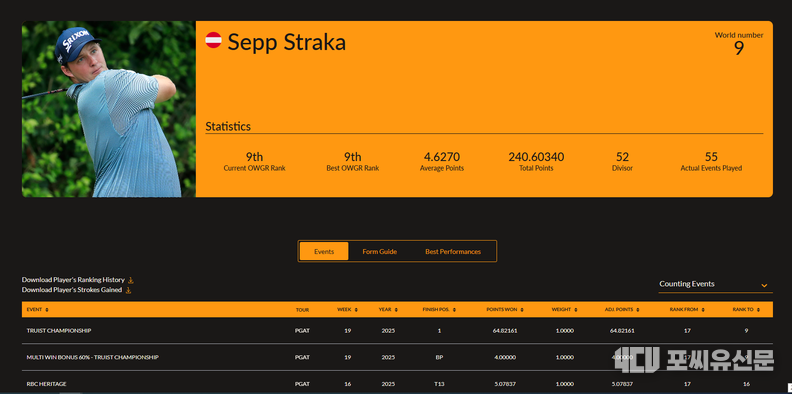Screen dimensions: 792x394
Task: Sort by POINTS WON column arrow icon
Action: pos(522,310)
